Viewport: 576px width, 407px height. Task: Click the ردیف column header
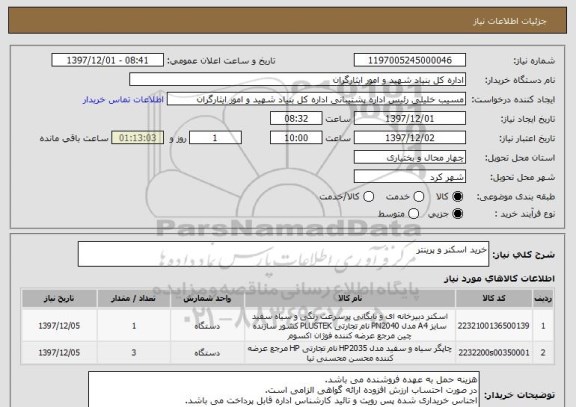pyautogui.click(x=543, y=298)
